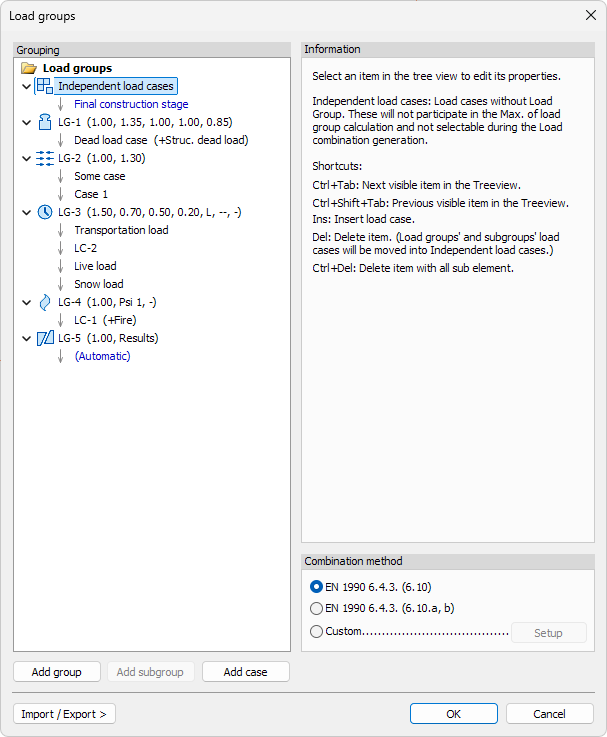Click the LG-5 results icon
607x737 pixels.
pos(44,338)
